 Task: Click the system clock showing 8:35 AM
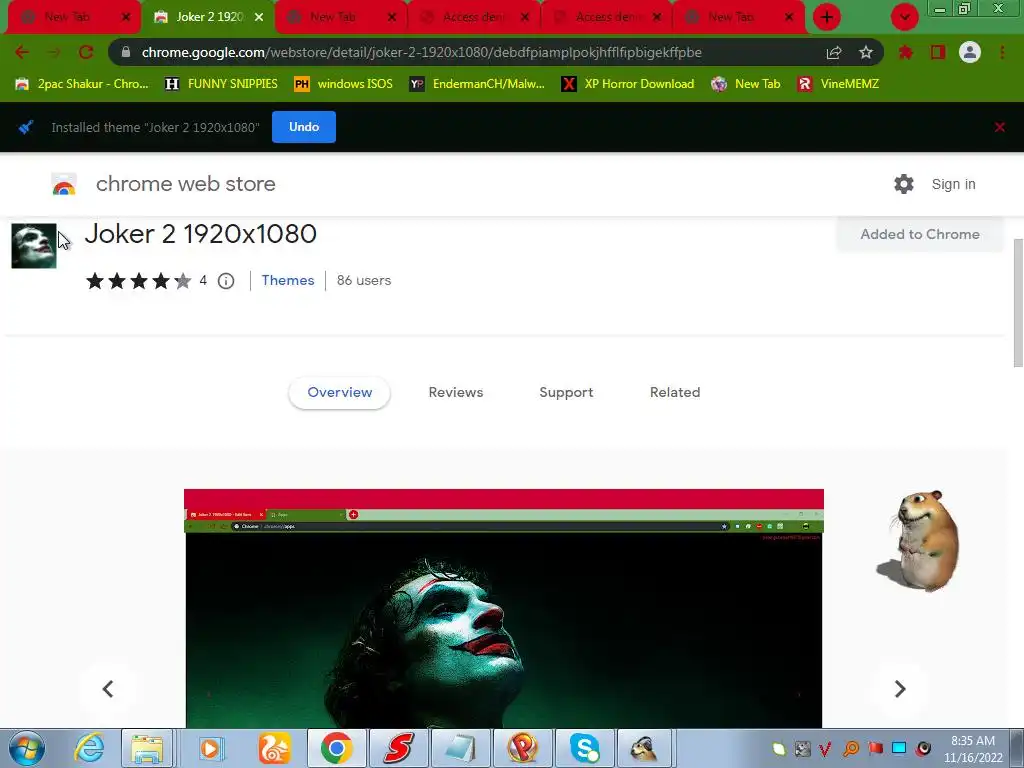tap(973, 748)
